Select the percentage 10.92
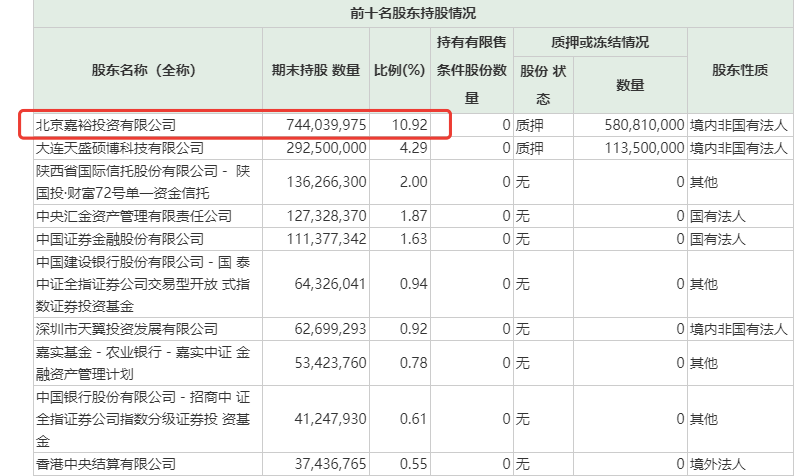 (410, 125)
